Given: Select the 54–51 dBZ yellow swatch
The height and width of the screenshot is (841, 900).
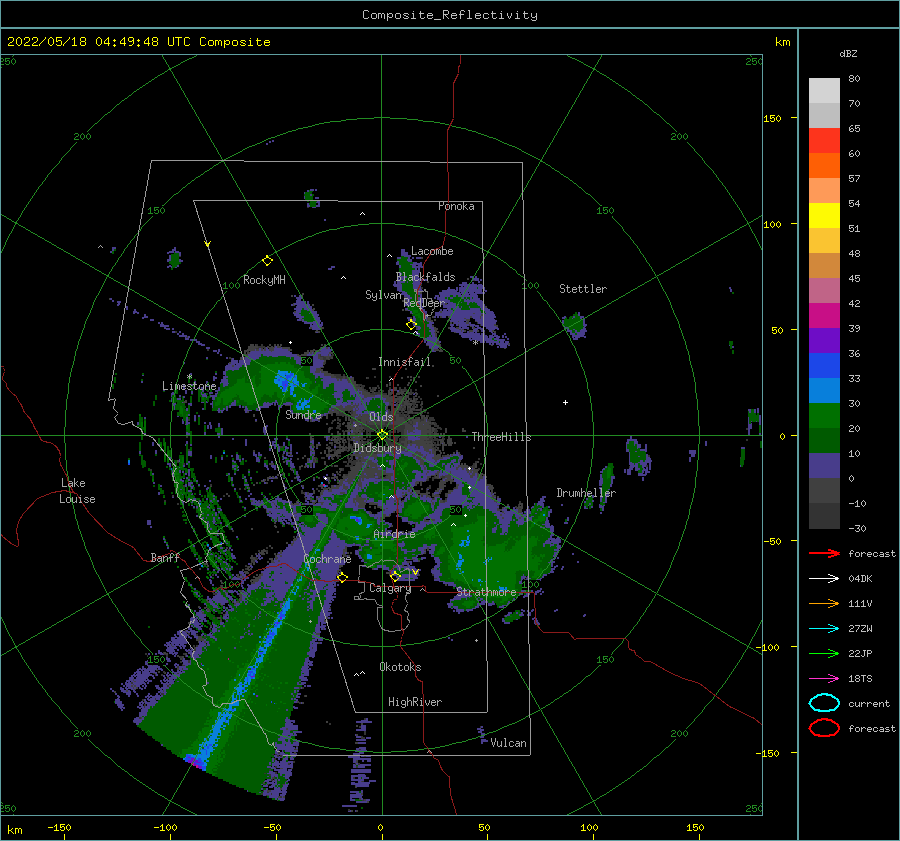Looking at the screenshot, I should coord(824,216).
